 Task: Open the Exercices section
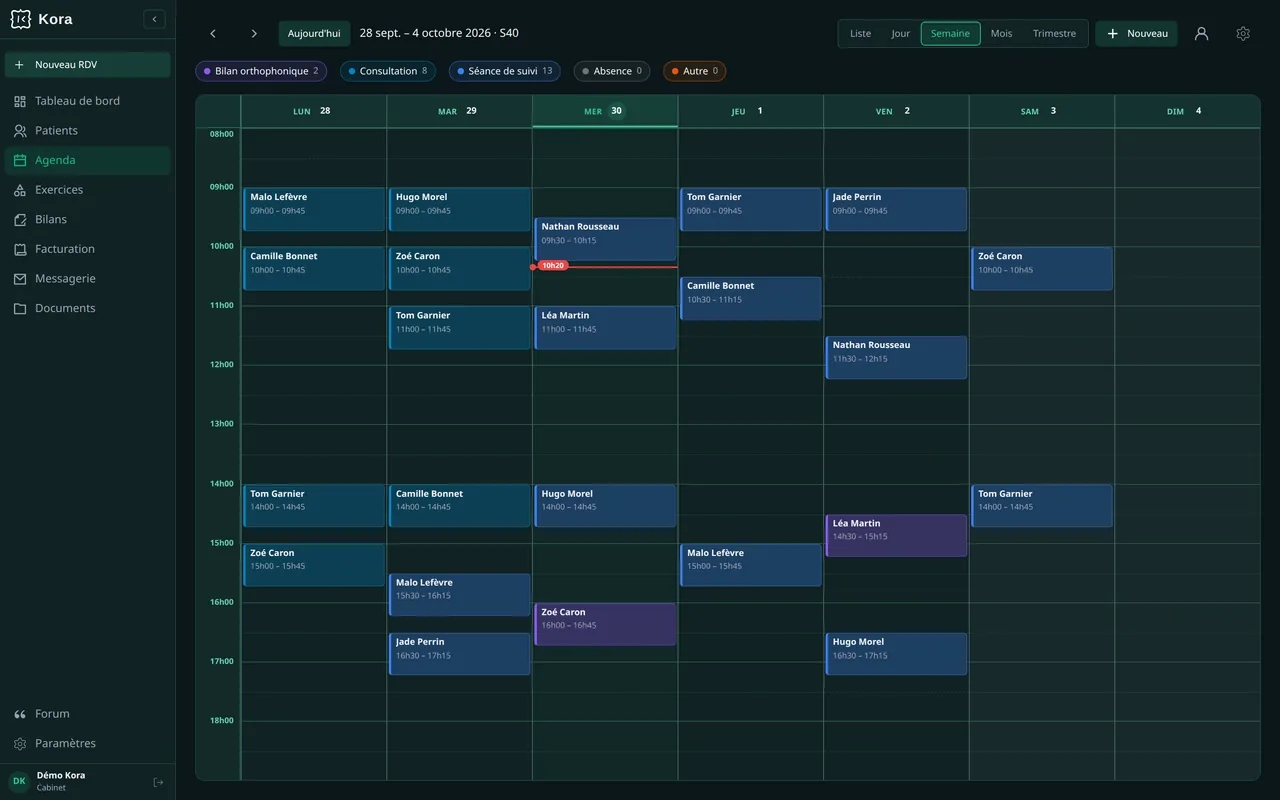point(88,190)
